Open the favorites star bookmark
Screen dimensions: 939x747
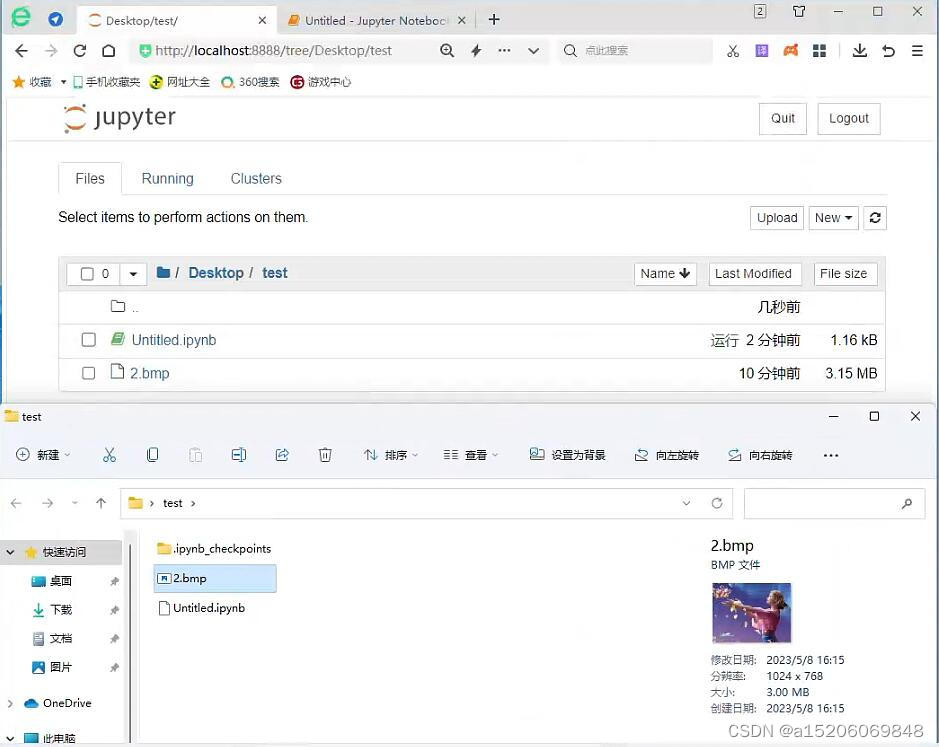[32, 82]
